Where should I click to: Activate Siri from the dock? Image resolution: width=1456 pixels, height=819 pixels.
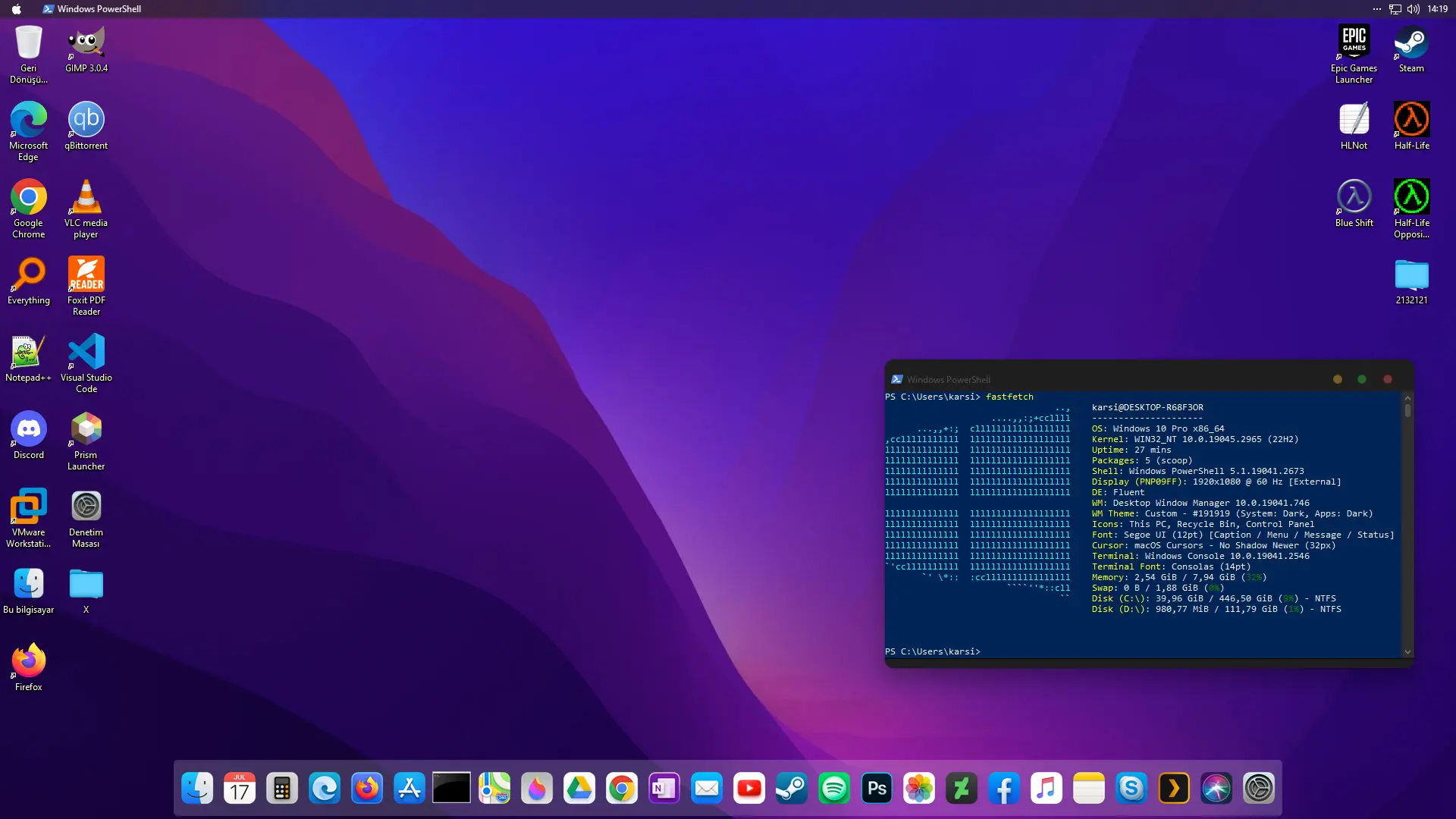point(1216,789)
